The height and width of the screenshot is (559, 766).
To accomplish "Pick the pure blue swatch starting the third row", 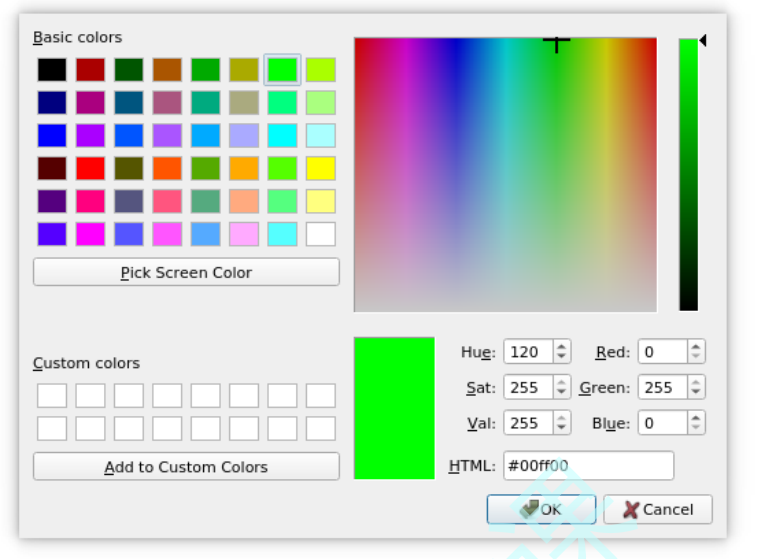I will 52,135.
